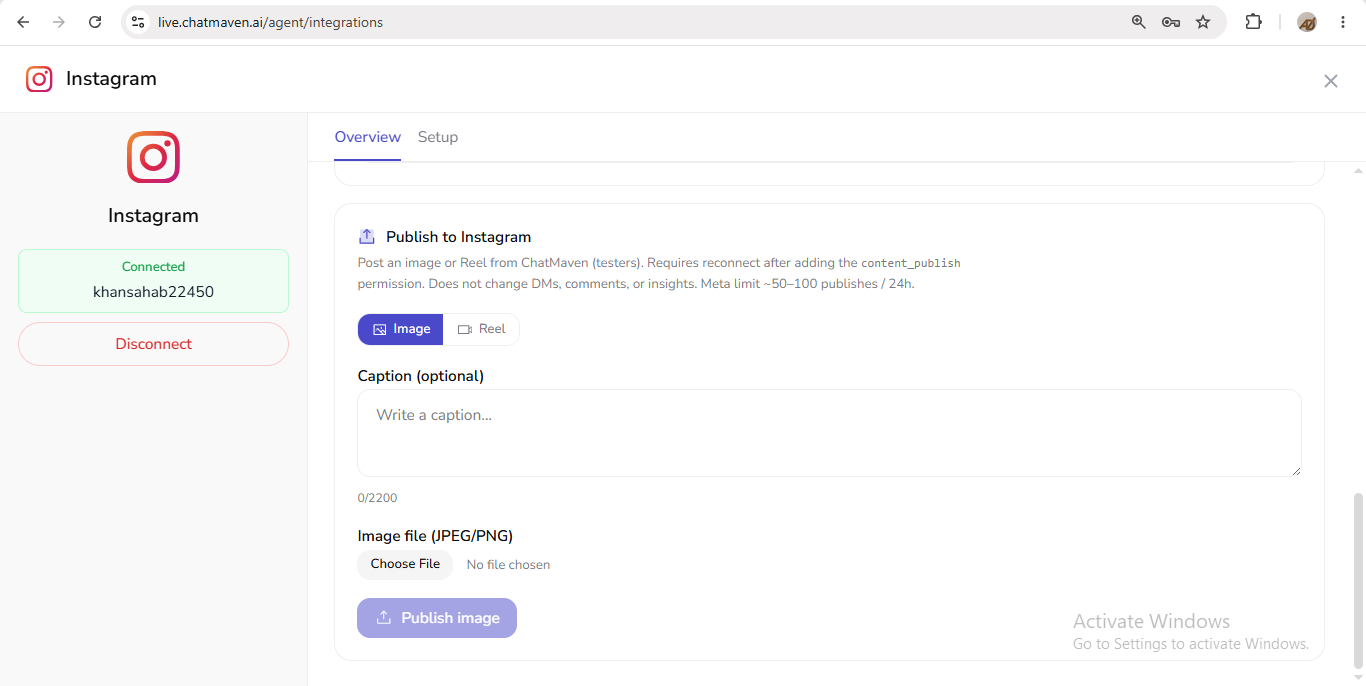Click the scrollbar up arrow
Image resolution: width=1366 pixels, height=686 pixels.
point(1358,171)
